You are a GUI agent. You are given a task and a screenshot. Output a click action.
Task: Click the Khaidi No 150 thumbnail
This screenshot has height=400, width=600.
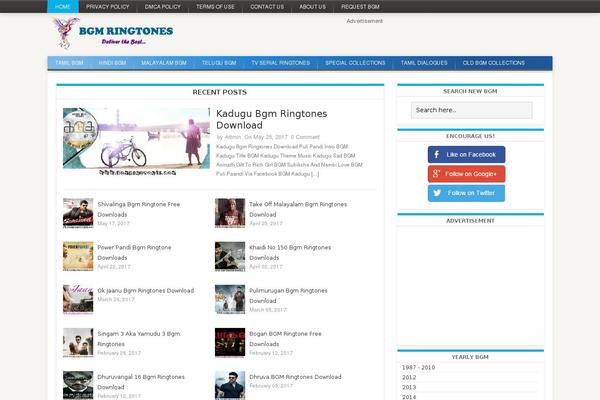(x=230, y=255)
